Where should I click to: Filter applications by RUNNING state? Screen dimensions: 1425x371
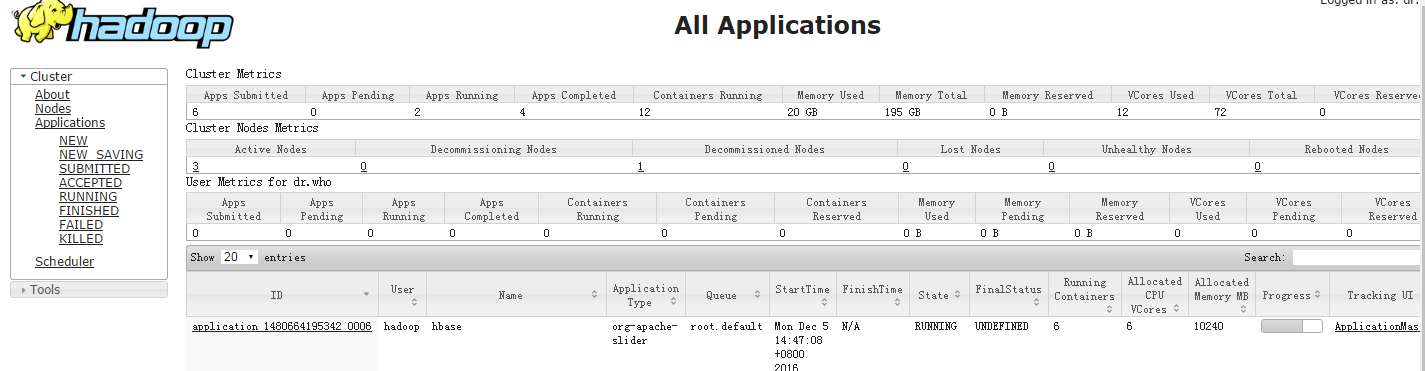tap(88, 197)
